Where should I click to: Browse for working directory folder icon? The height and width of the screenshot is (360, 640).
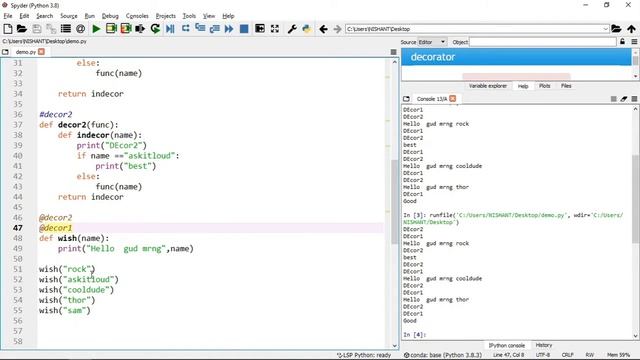(x=616, y=29)
